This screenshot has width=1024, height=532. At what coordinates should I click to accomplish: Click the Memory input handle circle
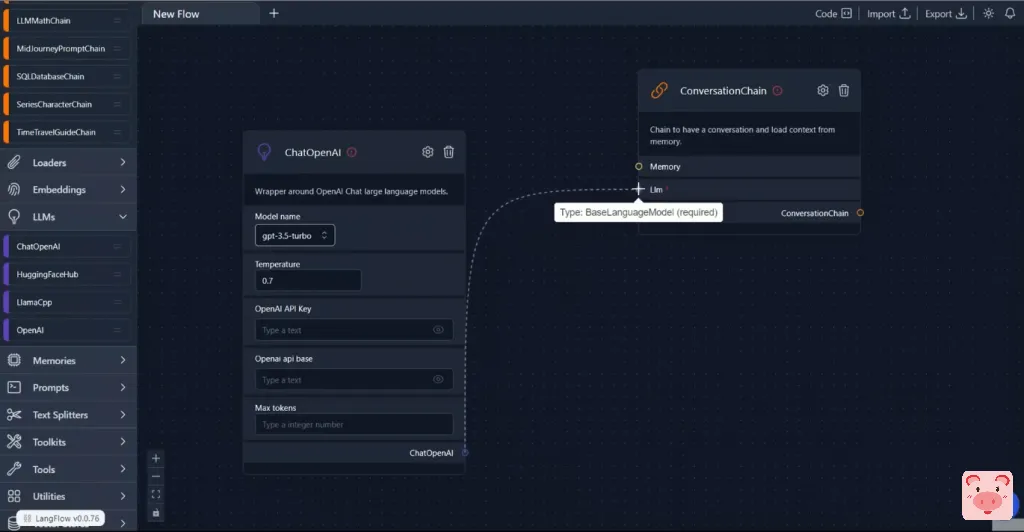coord(639,166)
